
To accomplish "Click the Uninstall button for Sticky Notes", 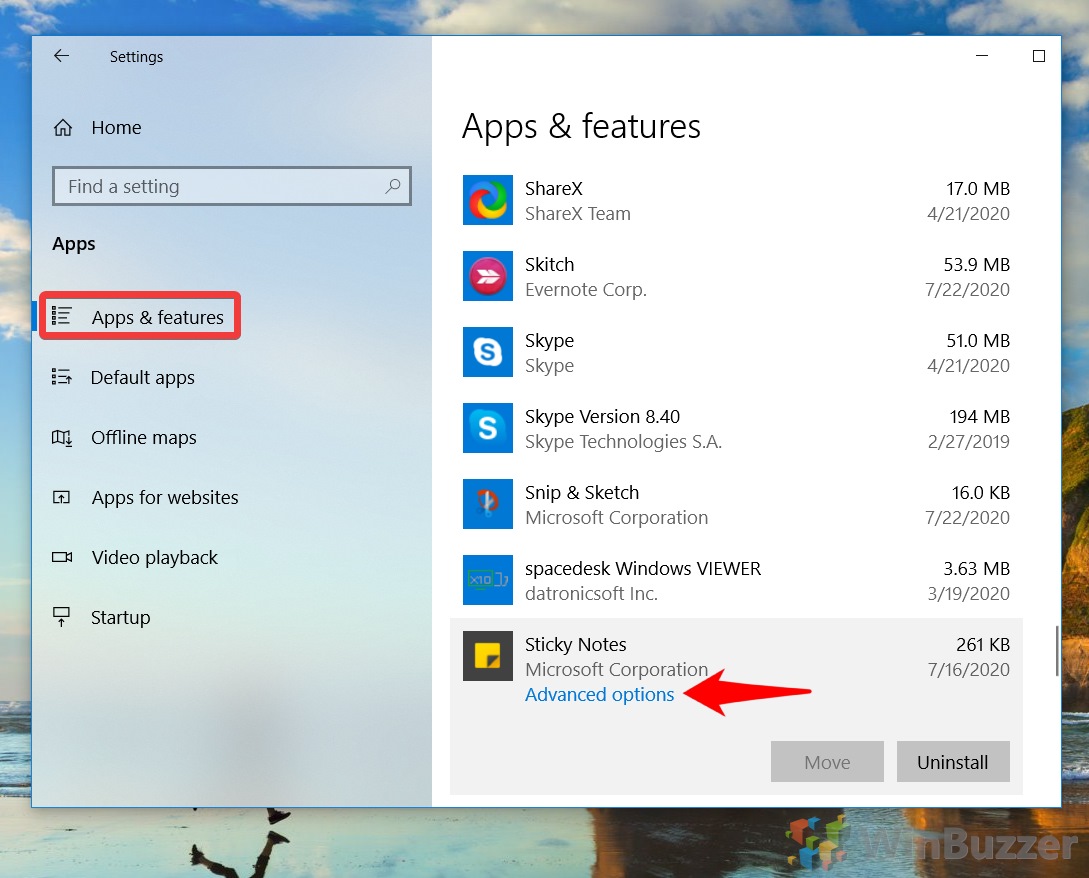I will (952, 761).
